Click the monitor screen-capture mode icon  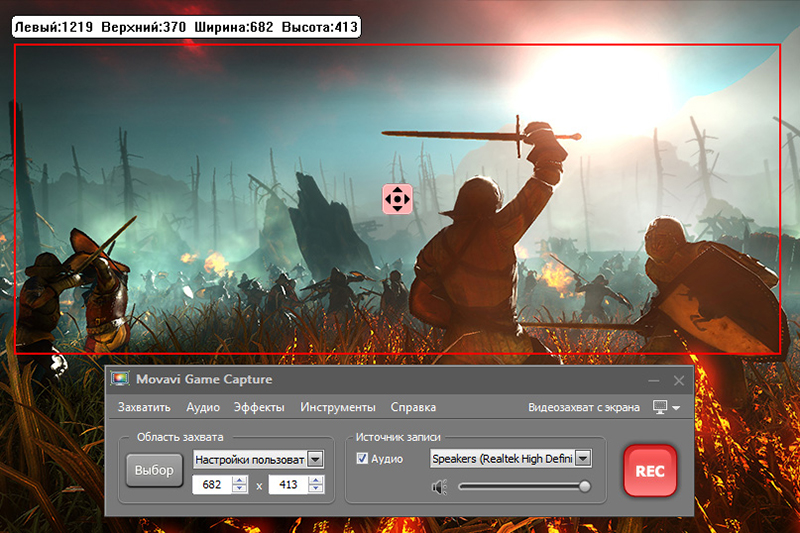[x=659, y=407]
